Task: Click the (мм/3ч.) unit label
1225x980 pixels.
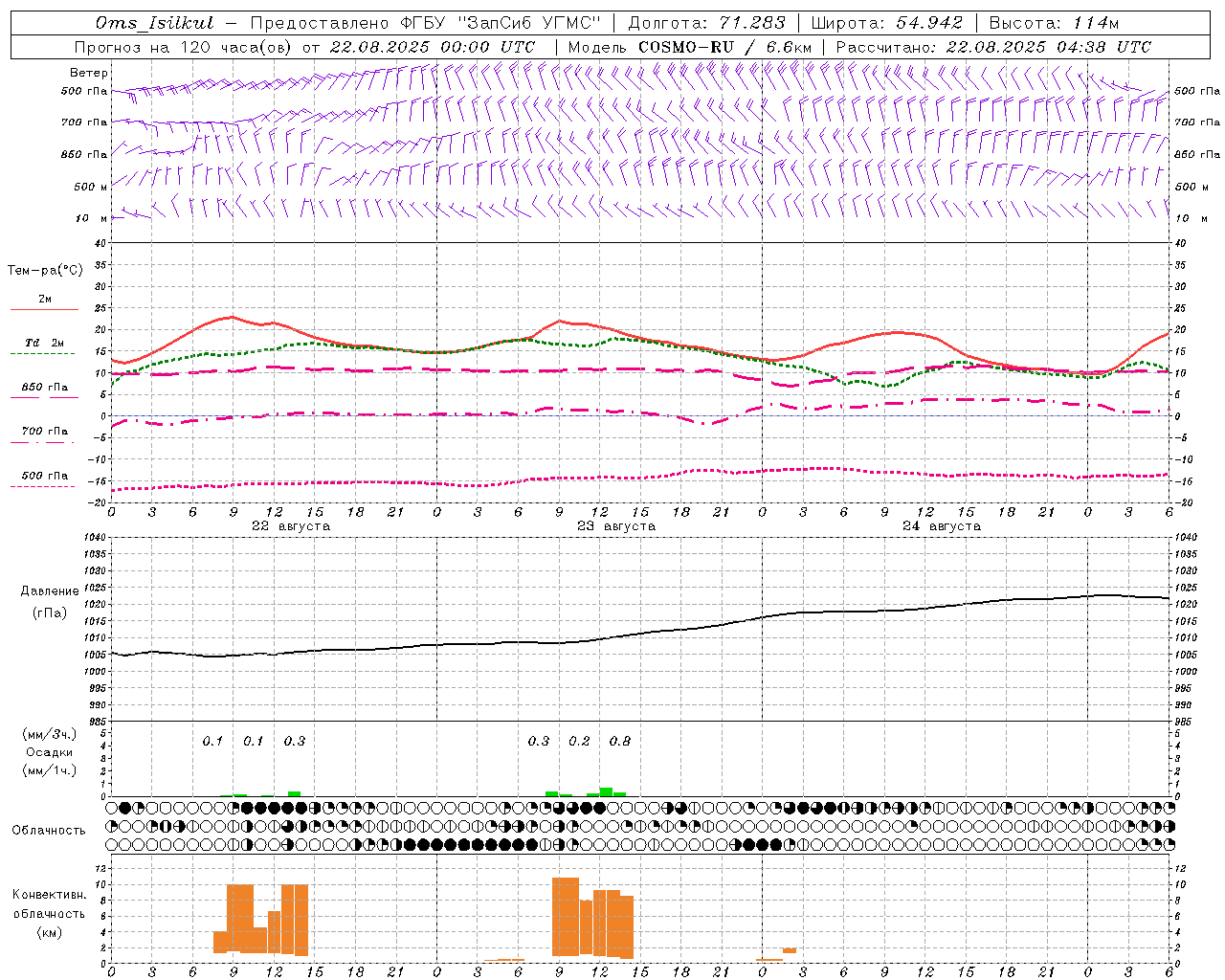Action: coord(50,734)
